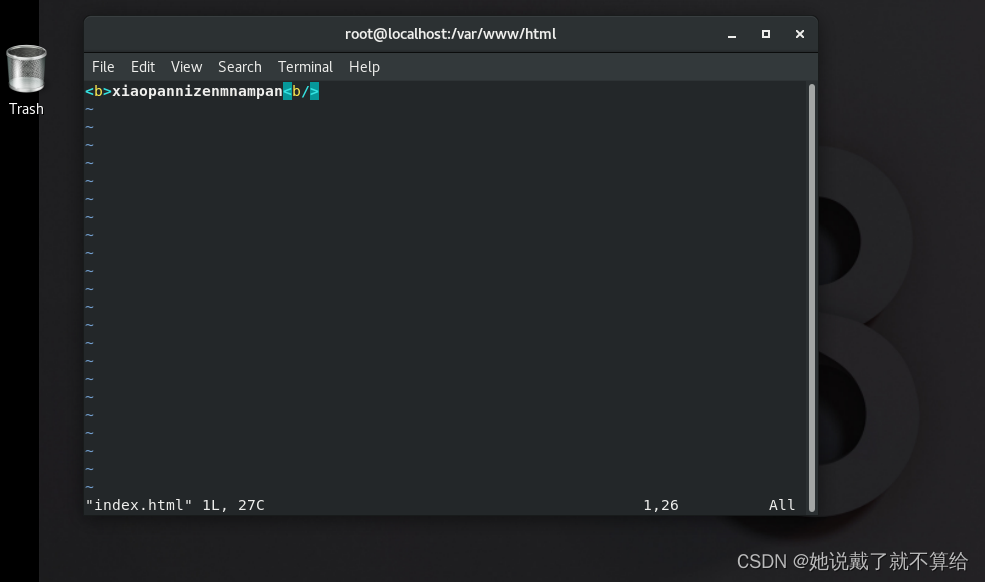The height and width of the screenshot is (582, 985).
Task: Click the "All" indicator in the status bar
Action: point(782,504)
